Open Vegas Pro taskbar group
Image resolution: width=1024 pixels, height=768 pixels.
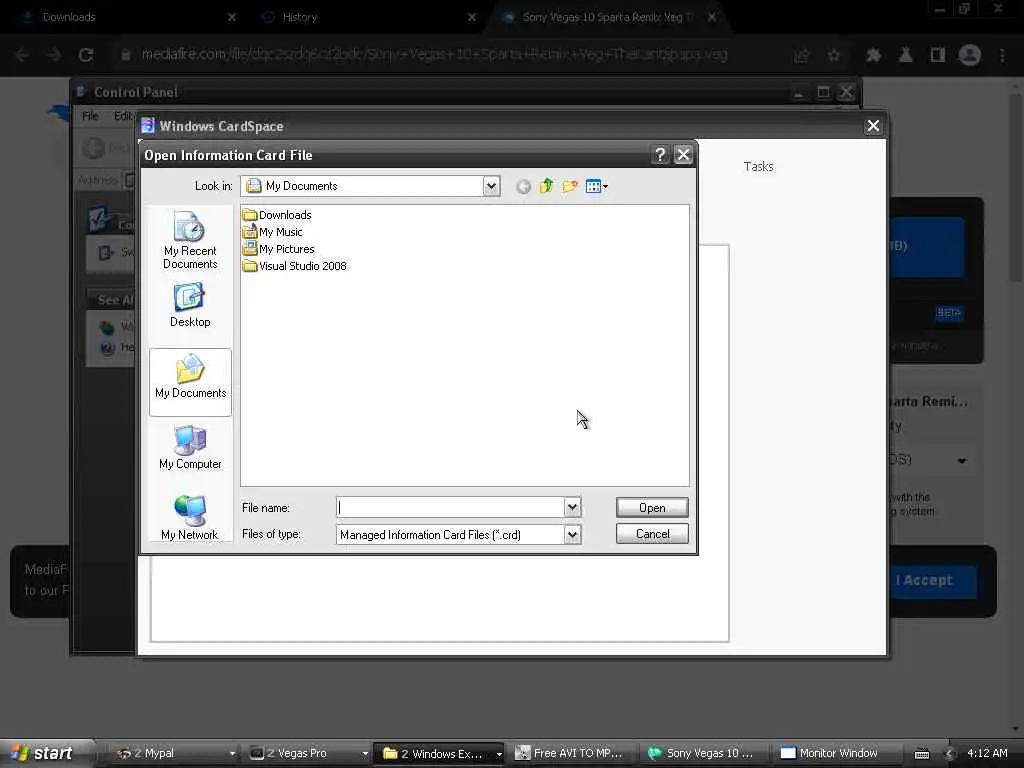coord(308,753)
